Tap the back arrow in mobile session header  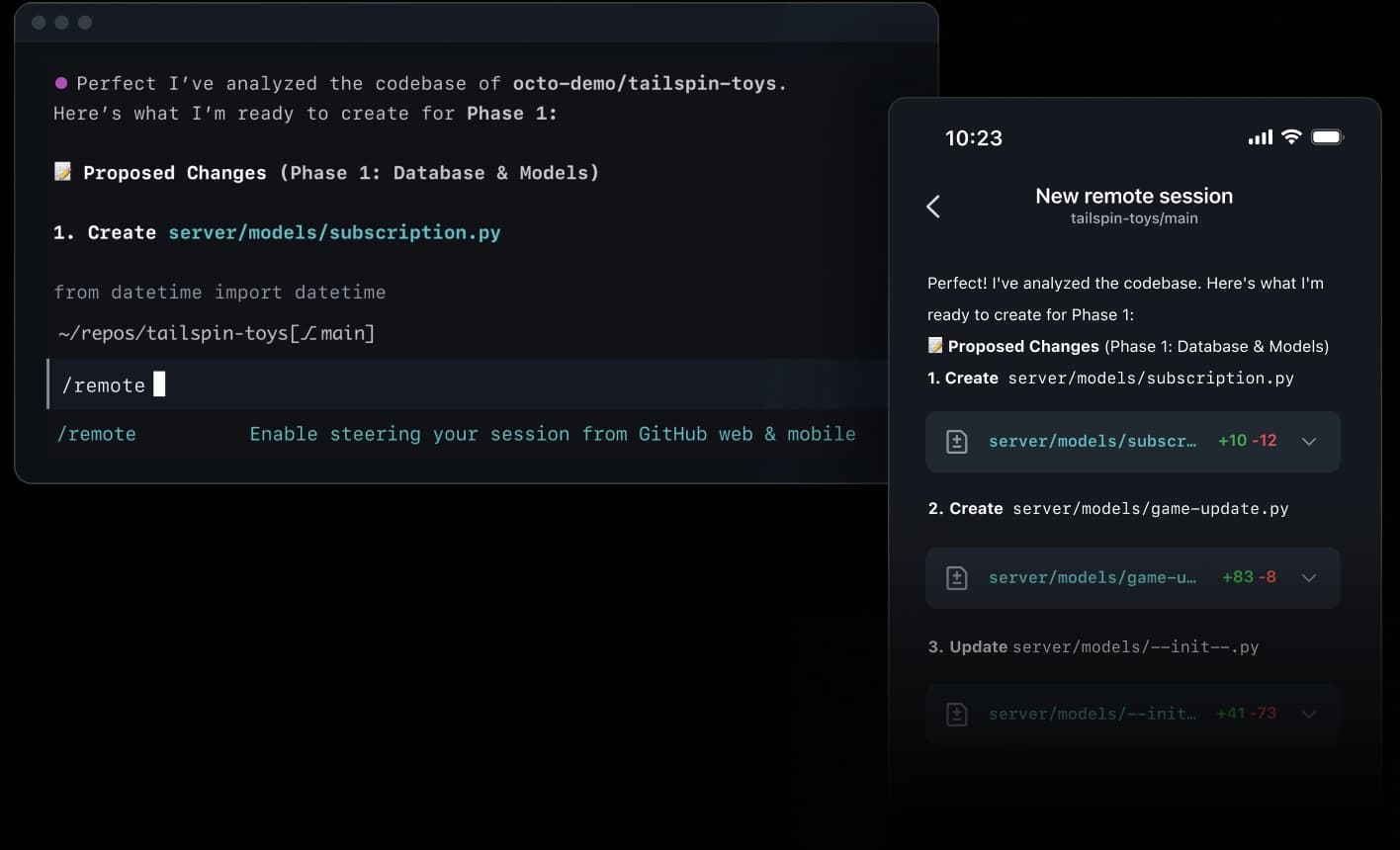pos(933,206)
